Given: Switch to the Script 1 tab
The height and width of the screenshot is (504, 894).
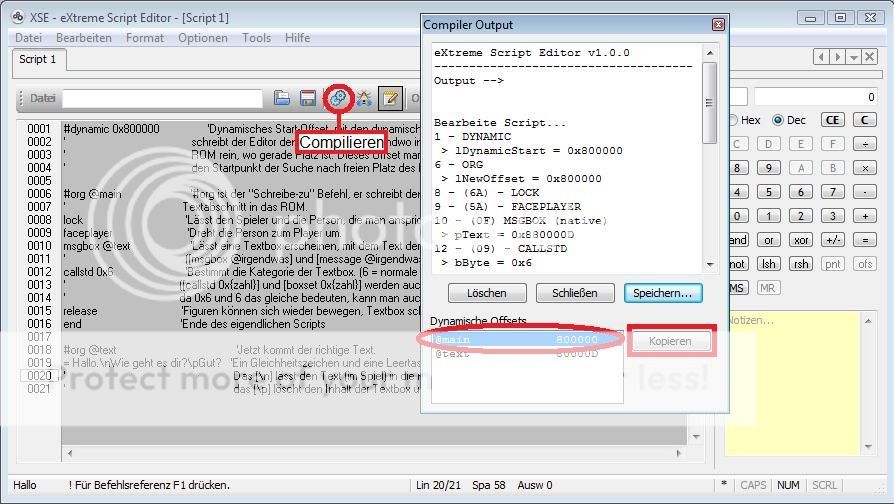Looking at the screenshot, I should [x=38, y=60].
